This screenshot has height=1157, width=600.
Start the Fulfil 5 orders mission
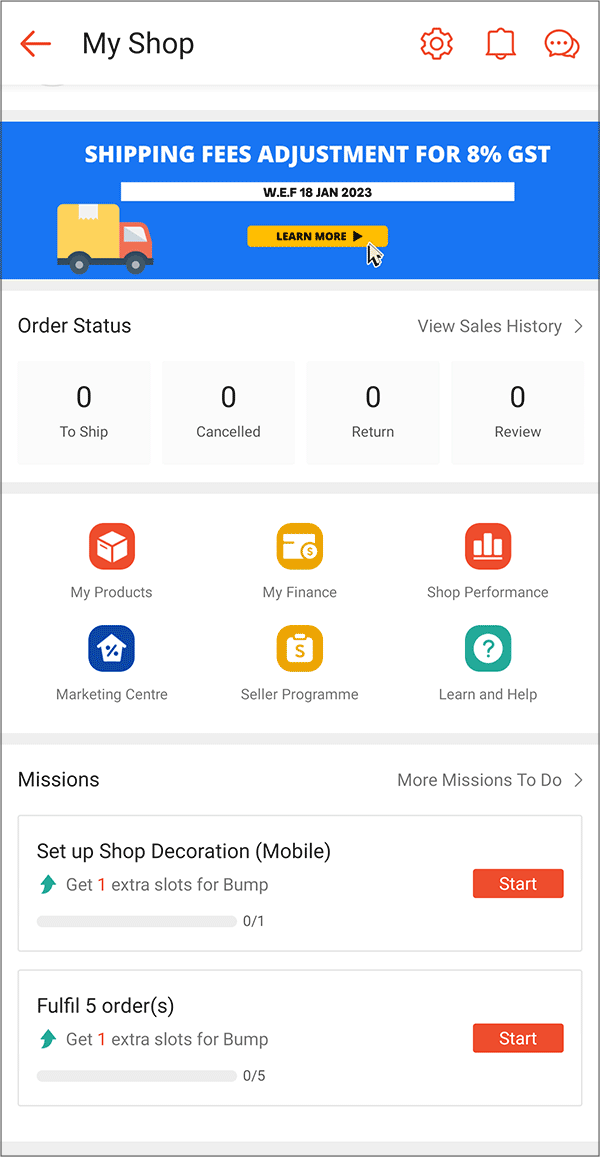tap(517, 1038)
